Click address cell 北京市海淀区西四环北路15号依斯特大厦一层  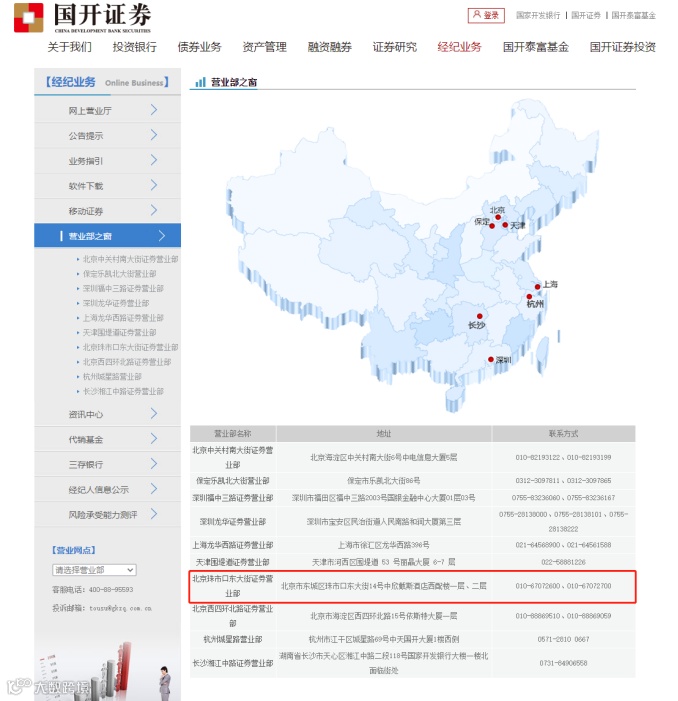[383, 616]
